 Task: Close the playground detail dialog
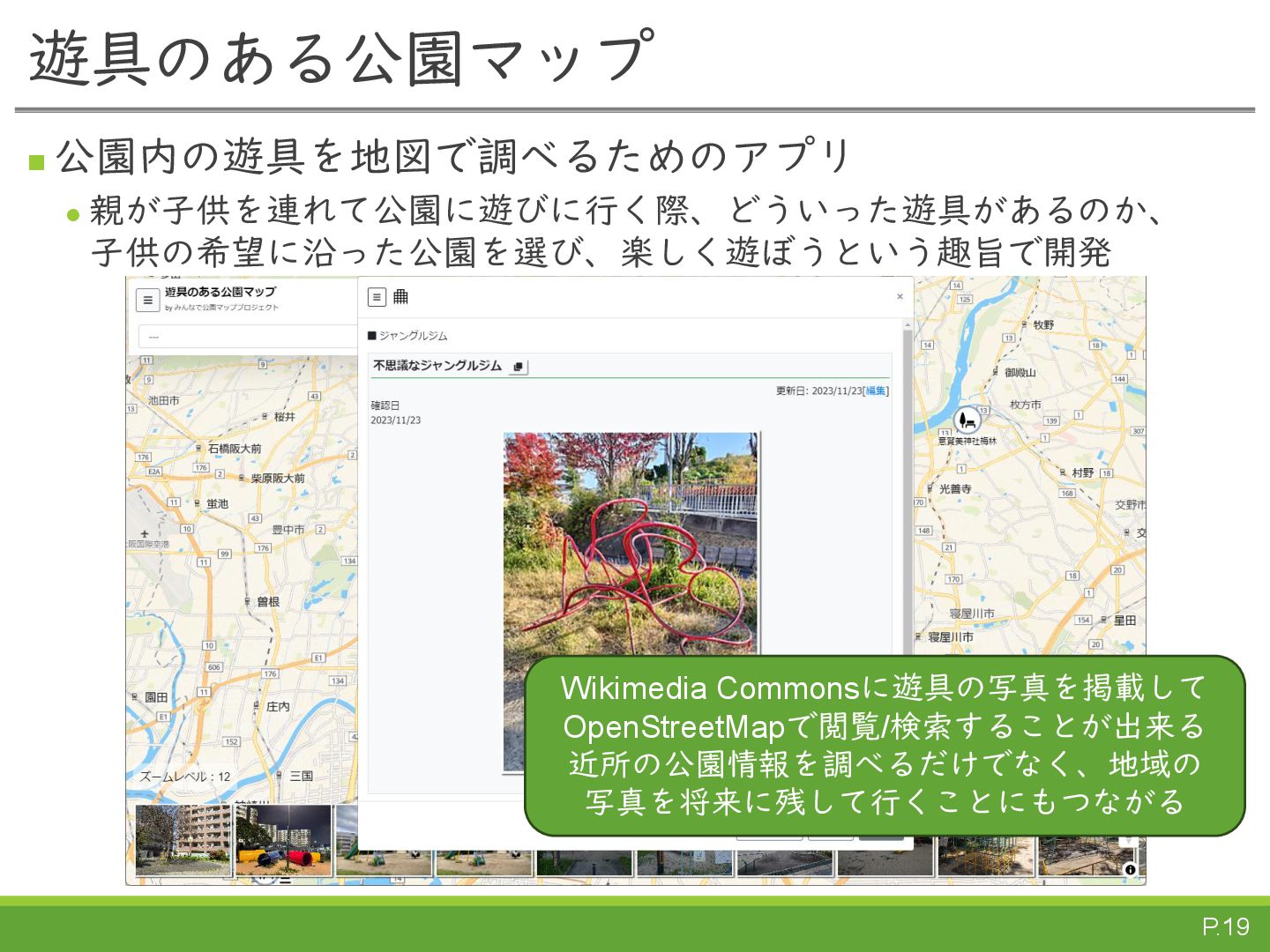[900, 297]
